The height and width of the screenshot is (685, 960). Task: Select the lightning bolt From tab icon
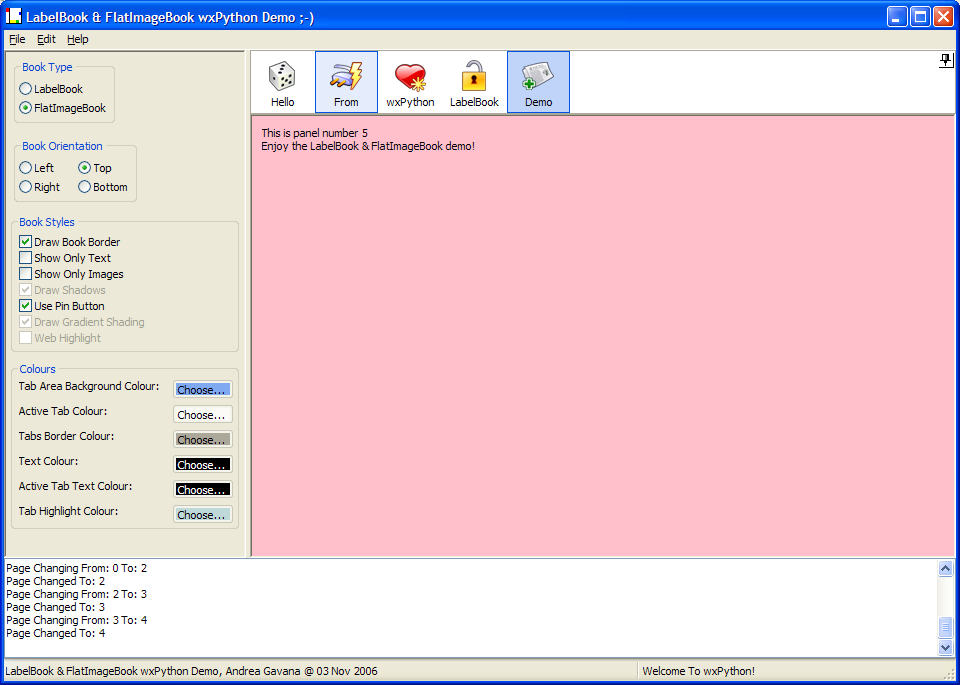[x=346, y=77]
